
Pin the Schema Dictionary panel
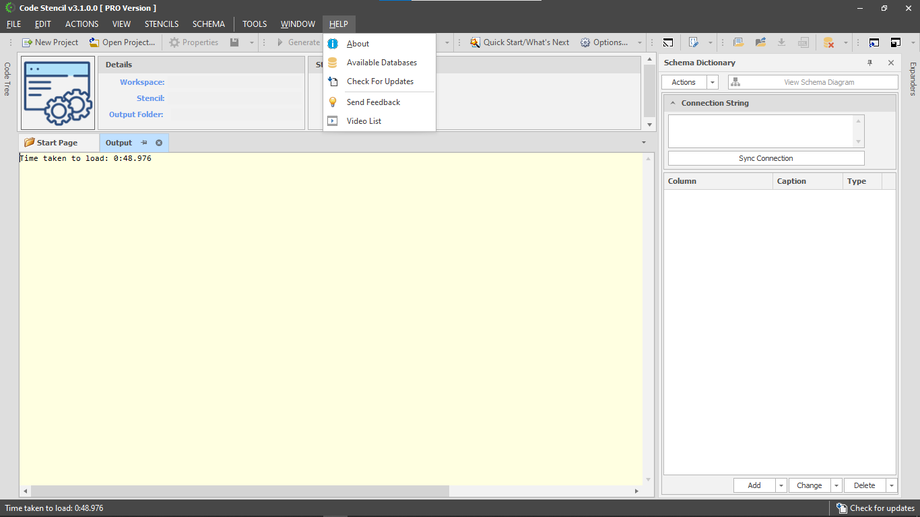(x=870, y=63)
